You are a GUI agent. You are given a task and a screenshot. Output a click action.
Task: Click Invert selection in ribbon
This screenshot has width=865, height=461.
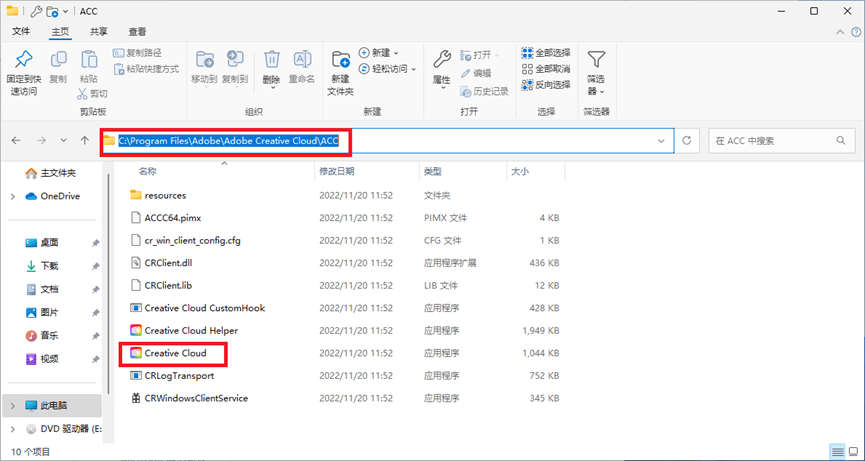click(x=546, y=85)
